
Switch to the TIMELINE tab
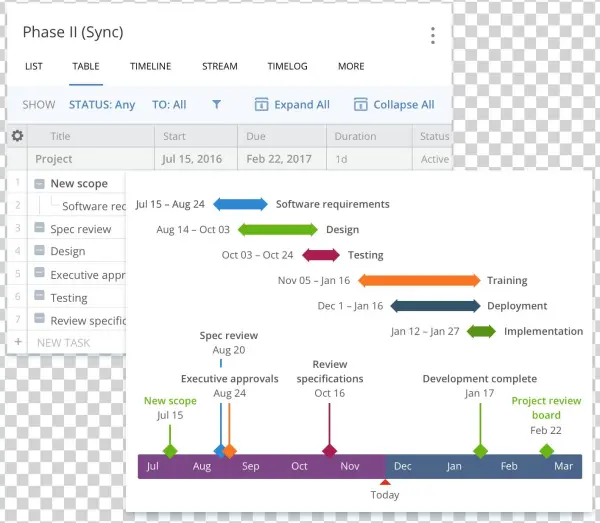click(x=150, y=67)
